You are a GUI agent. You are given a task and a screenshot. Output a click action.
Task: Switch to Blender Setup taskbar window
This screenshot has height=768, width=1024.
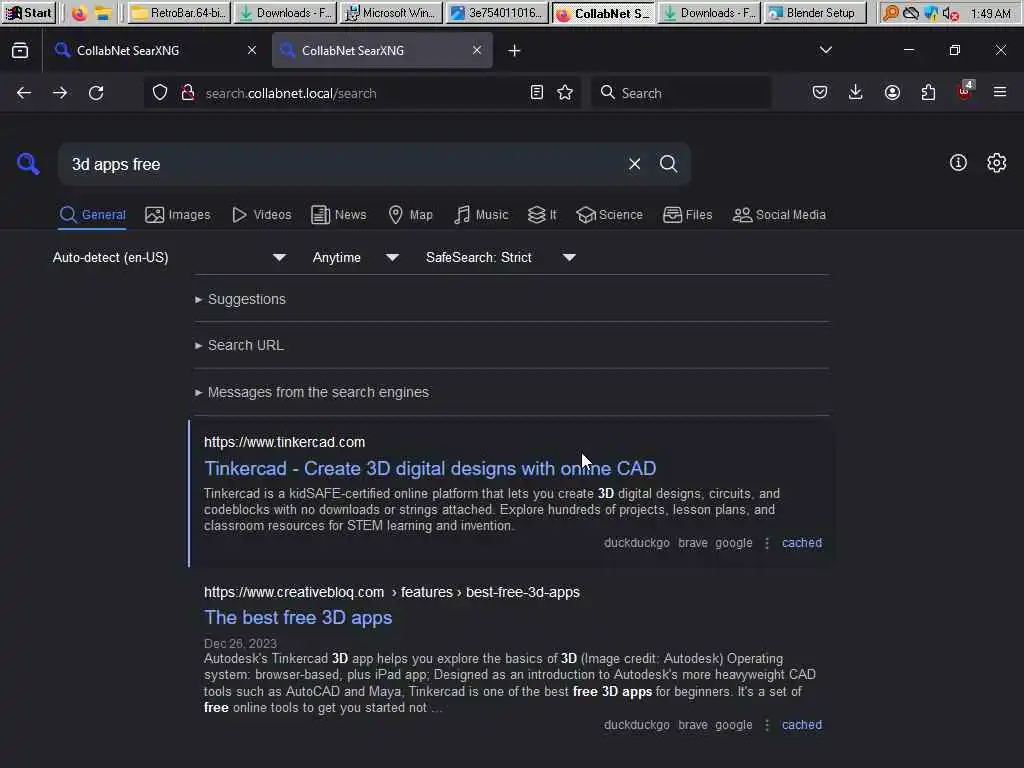814,12
